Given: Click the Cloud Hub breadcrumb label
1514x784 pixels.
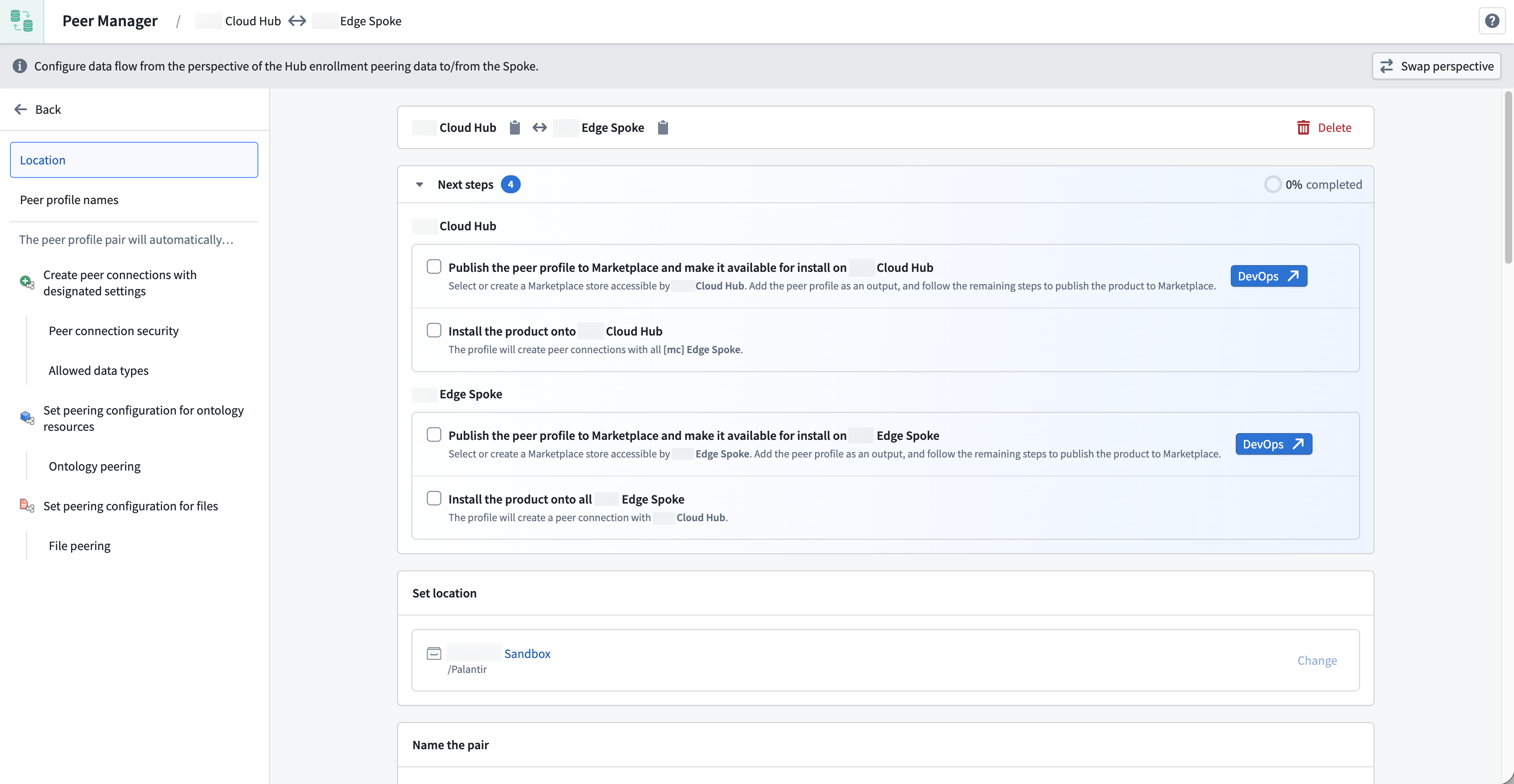Looking at the screenshot, I should tap(253, 21).
